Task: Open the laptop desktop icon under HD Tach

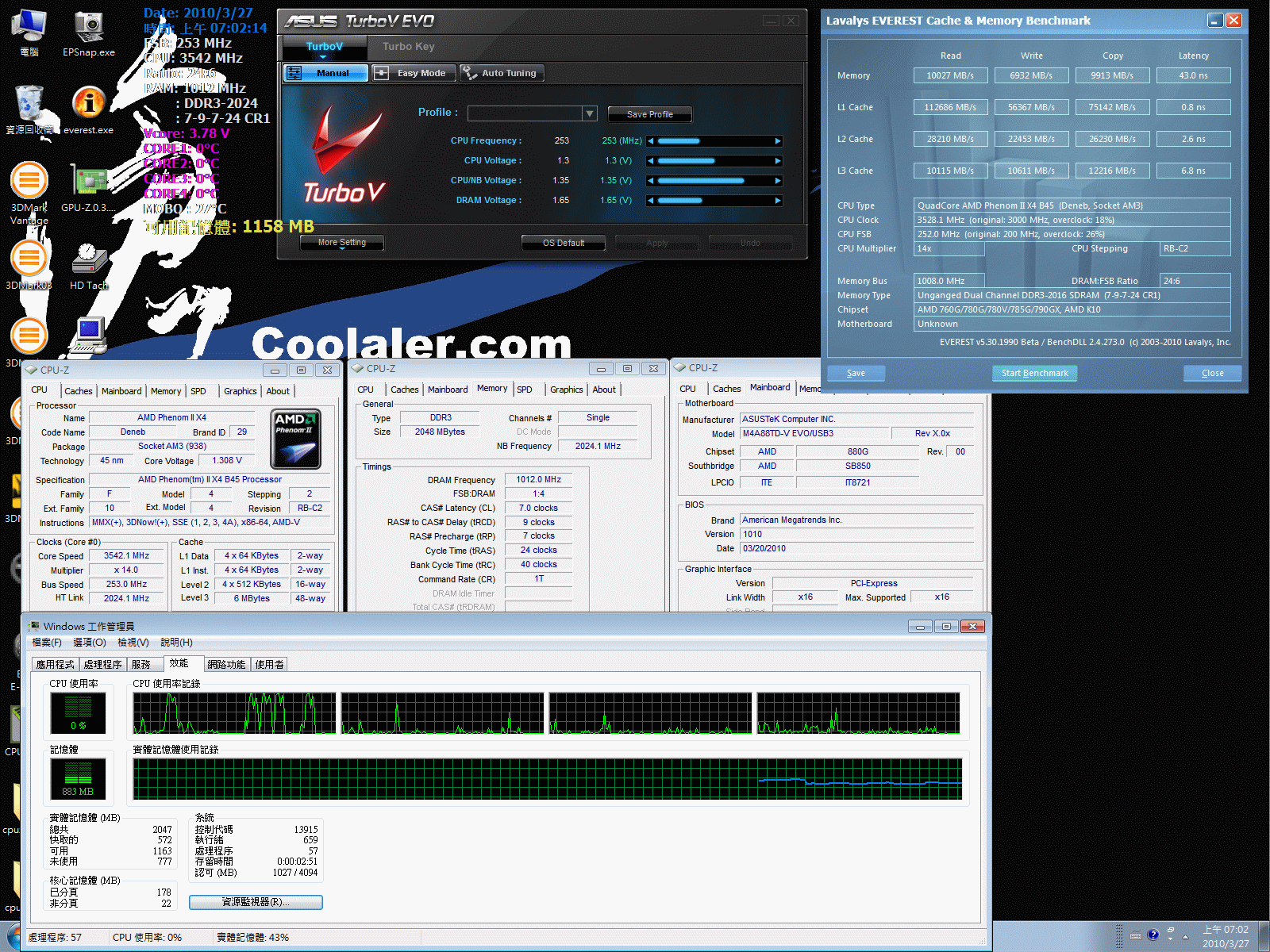Action: pos(88,336)
